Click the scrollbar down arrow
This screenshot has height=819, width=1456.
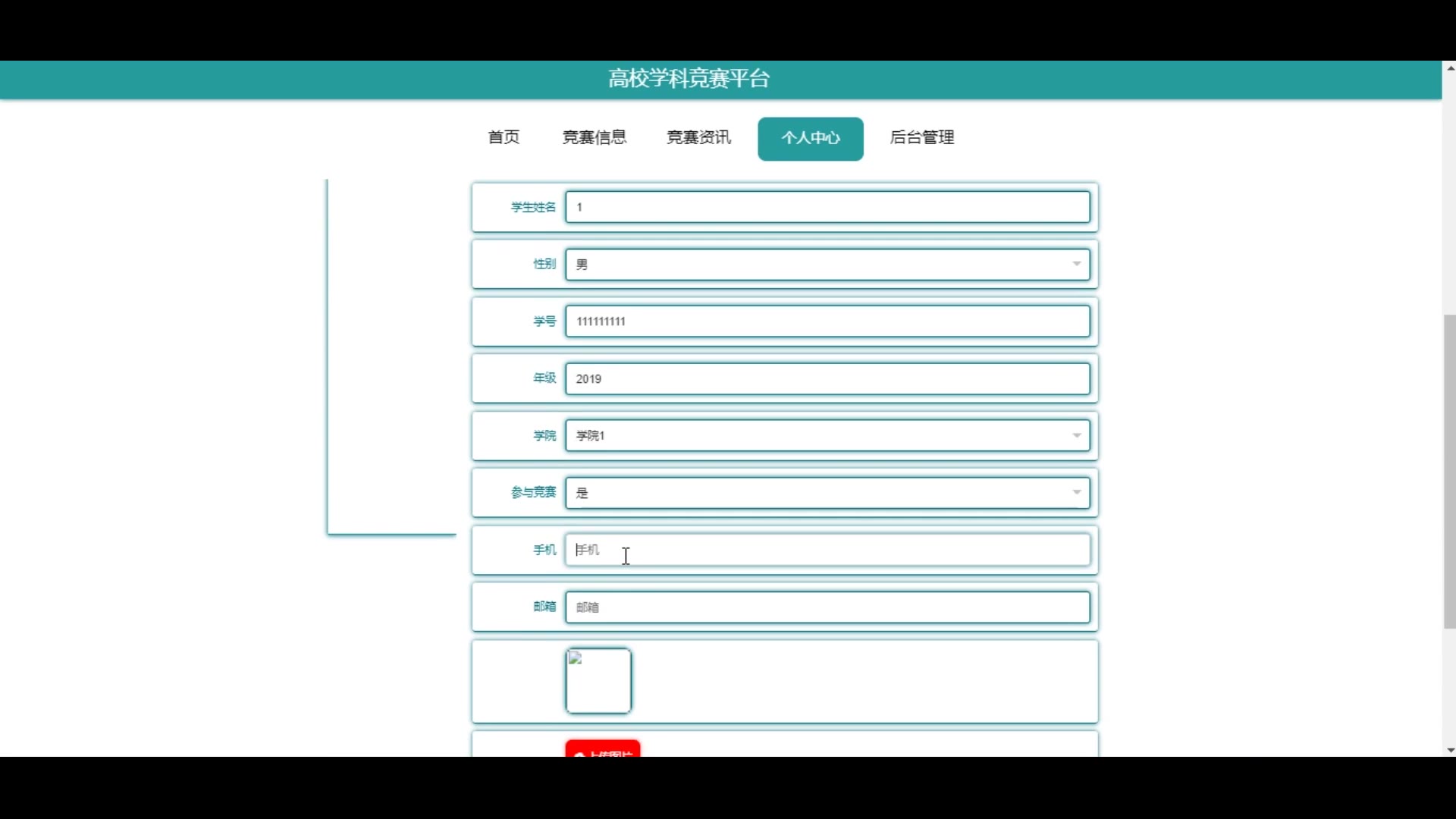click(x=1450, y=750)
